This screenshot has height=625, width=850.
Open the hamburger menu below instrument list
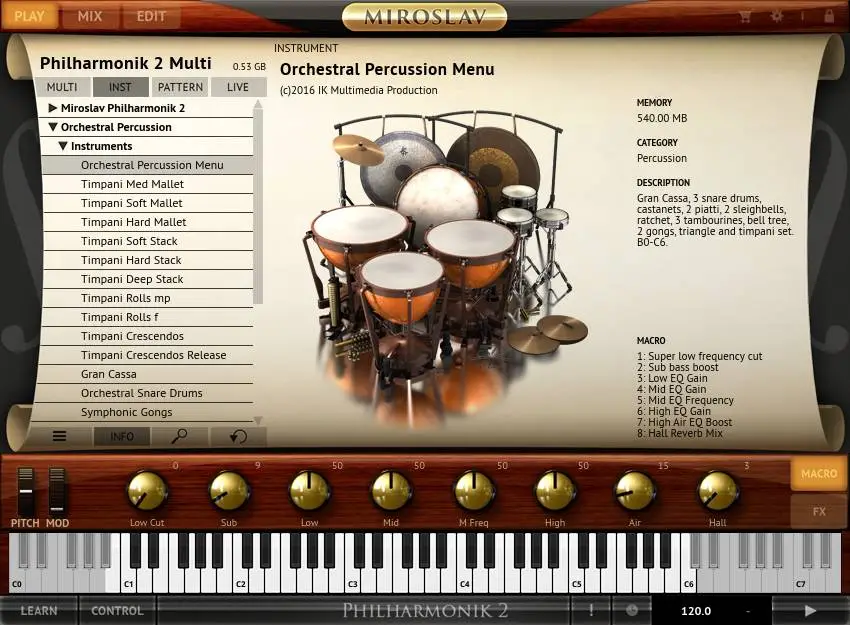pos(60,436)
